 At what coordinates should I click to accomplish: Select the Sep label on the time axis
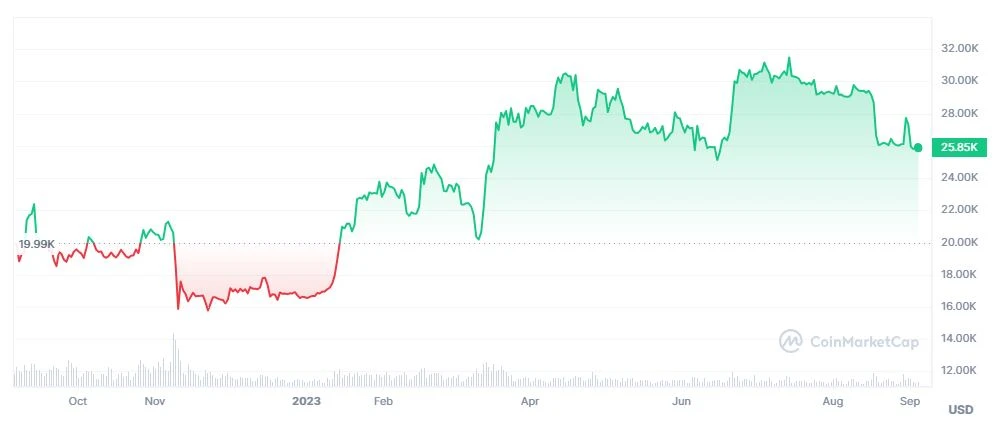coord(909,401)
